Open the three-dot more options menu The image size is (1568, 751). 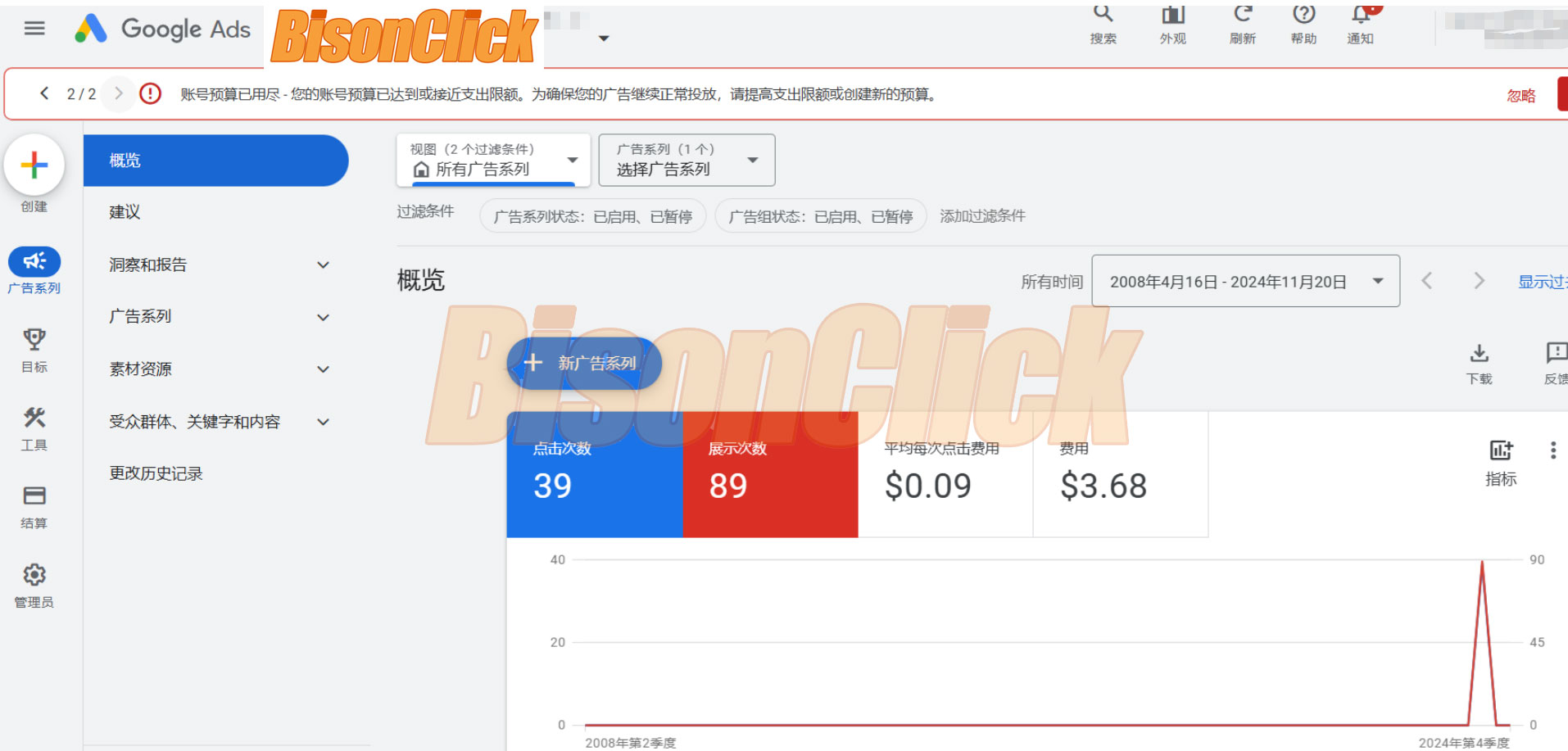coord(1553,450)
